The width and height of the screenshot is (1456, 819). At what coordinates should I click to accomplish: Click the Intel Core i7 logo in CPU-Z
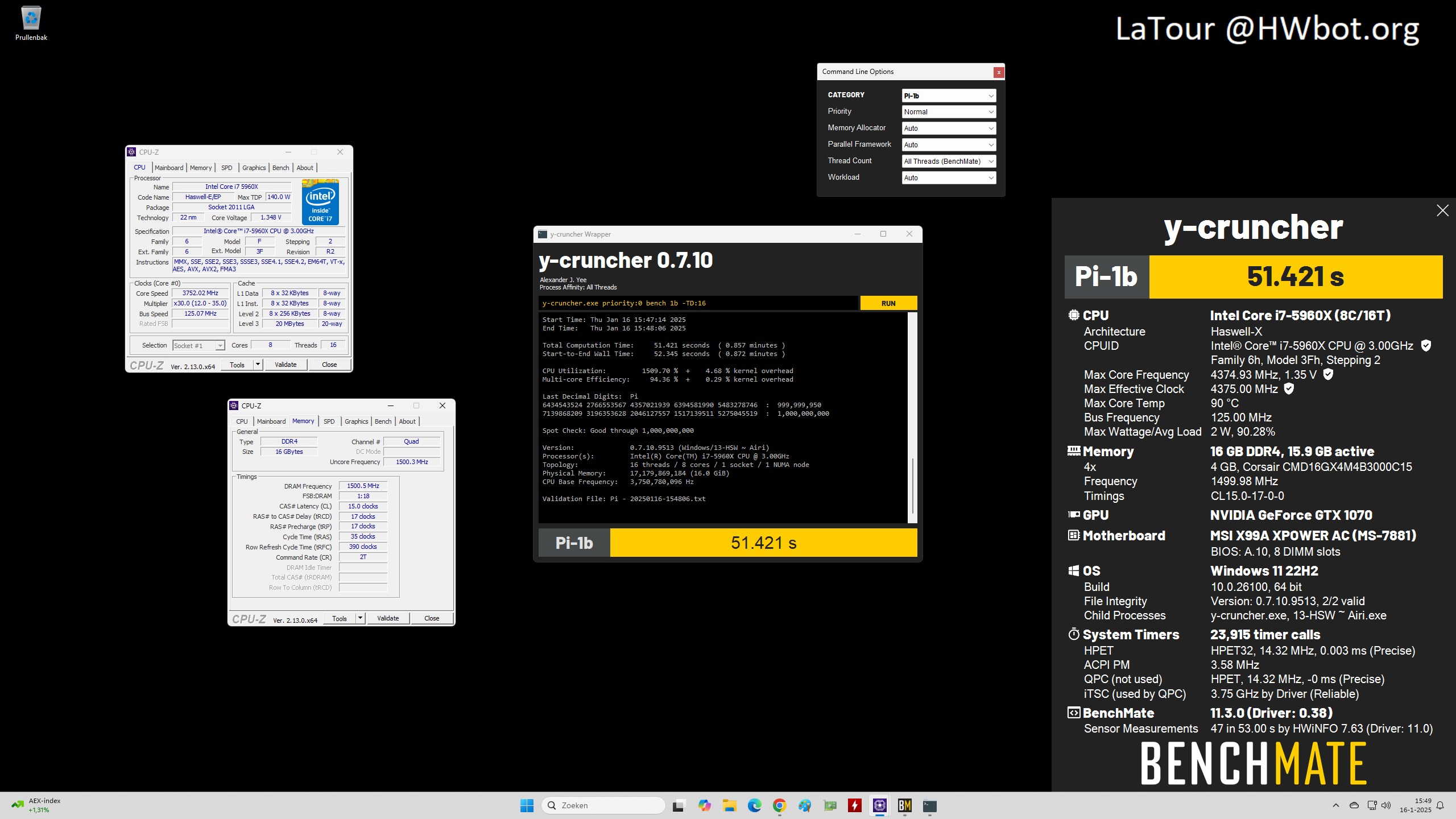[x=320, y=202]
